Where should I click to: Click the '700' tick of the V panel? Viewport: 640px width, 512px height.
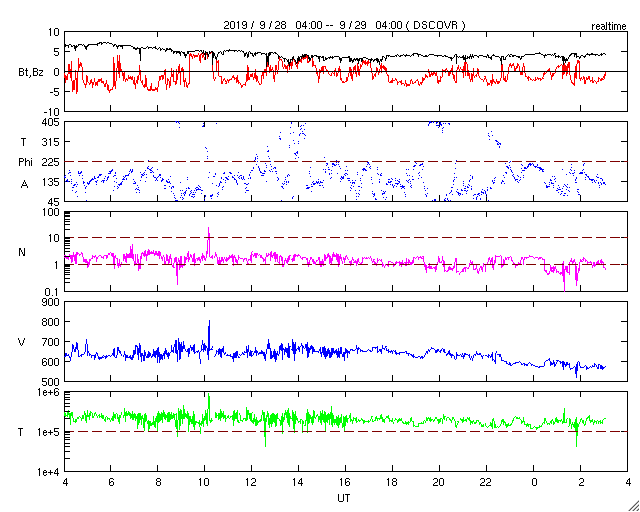coord(52,342)
